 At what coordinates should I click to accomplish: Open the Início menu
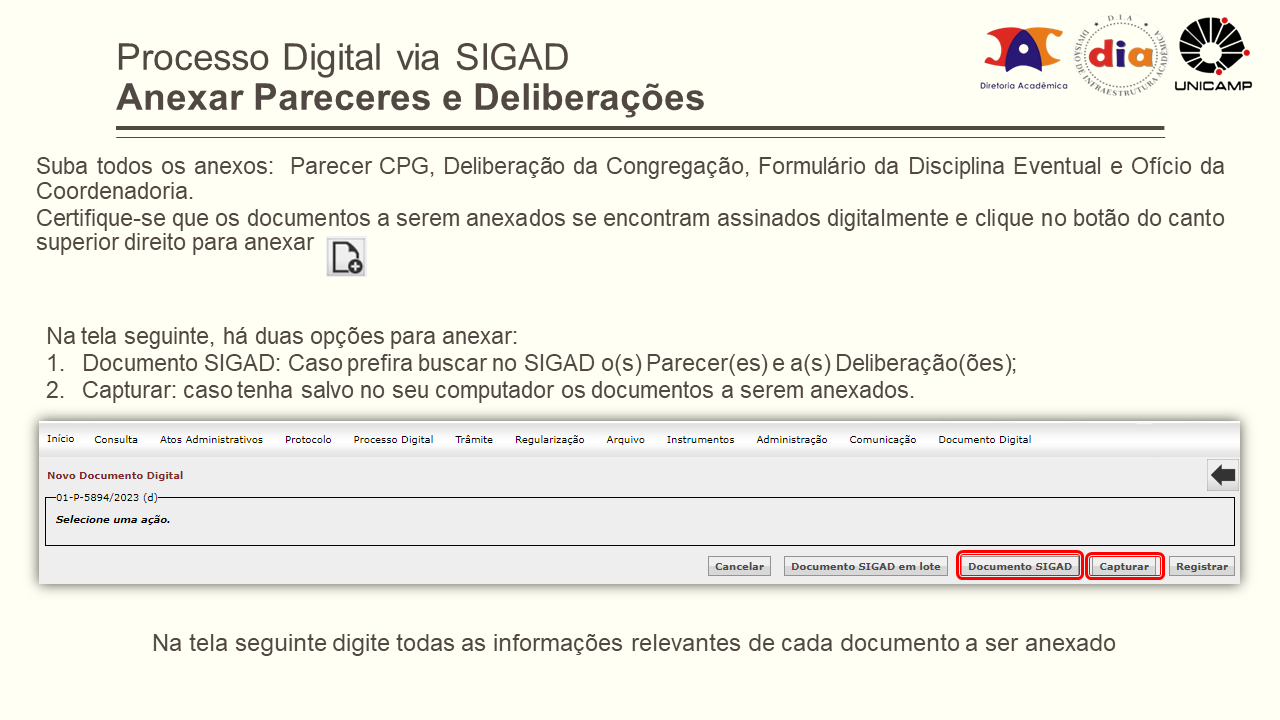tap(60, 439)
